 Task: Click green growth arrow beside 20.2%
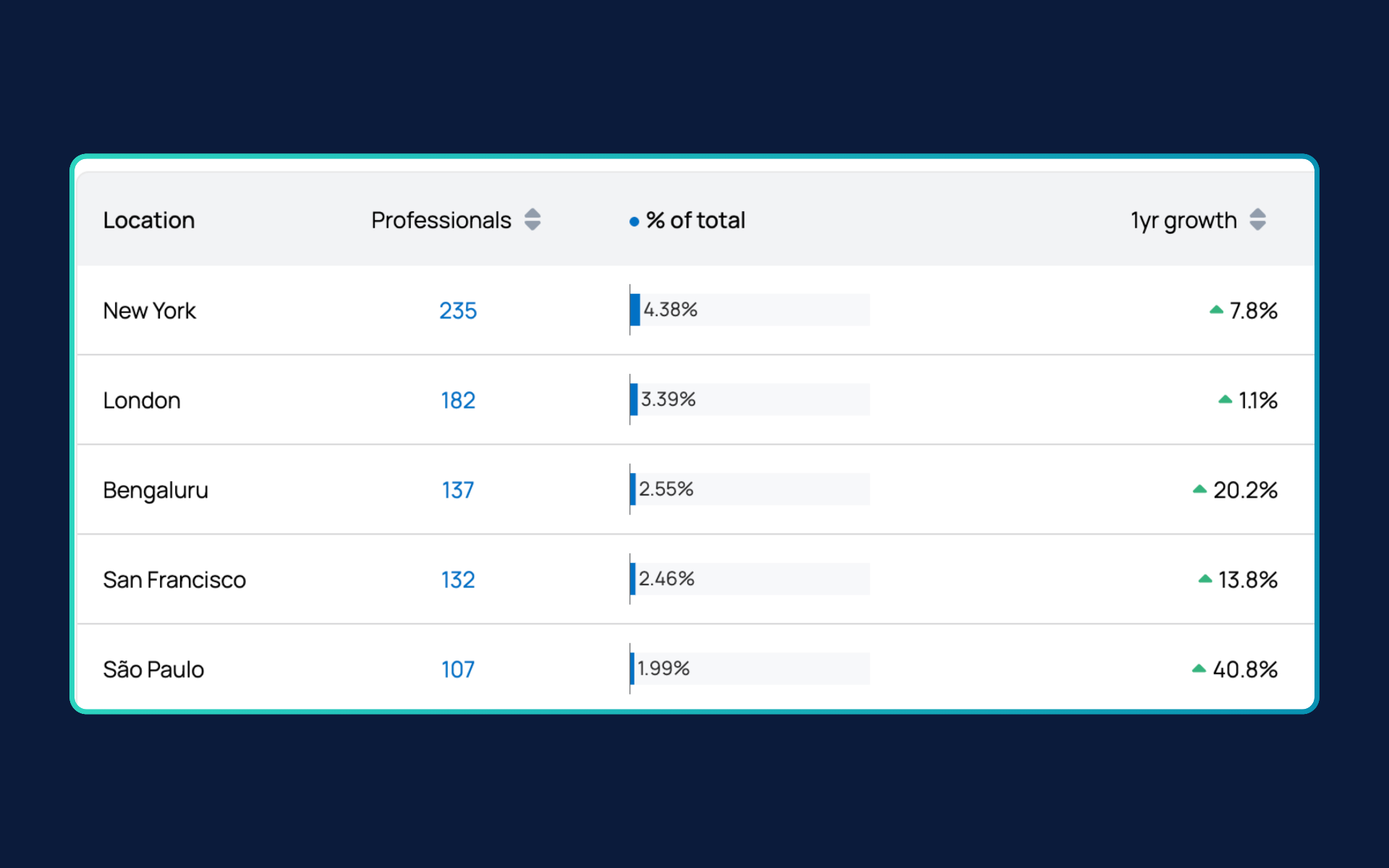pos(1199,489)
